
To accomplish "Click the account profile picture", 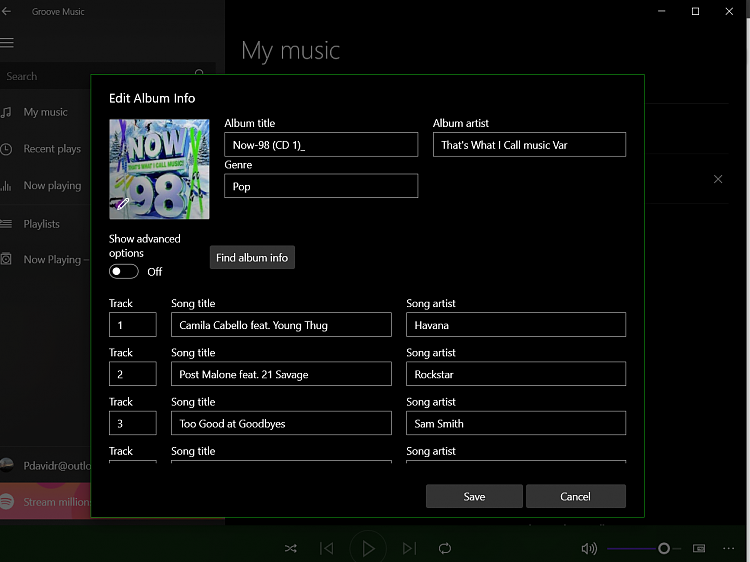I will click(x=7, y=465).
